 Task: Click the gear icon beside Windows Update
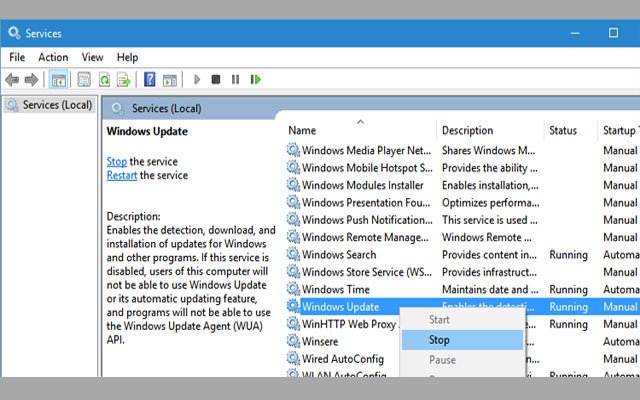pos(293,306)
